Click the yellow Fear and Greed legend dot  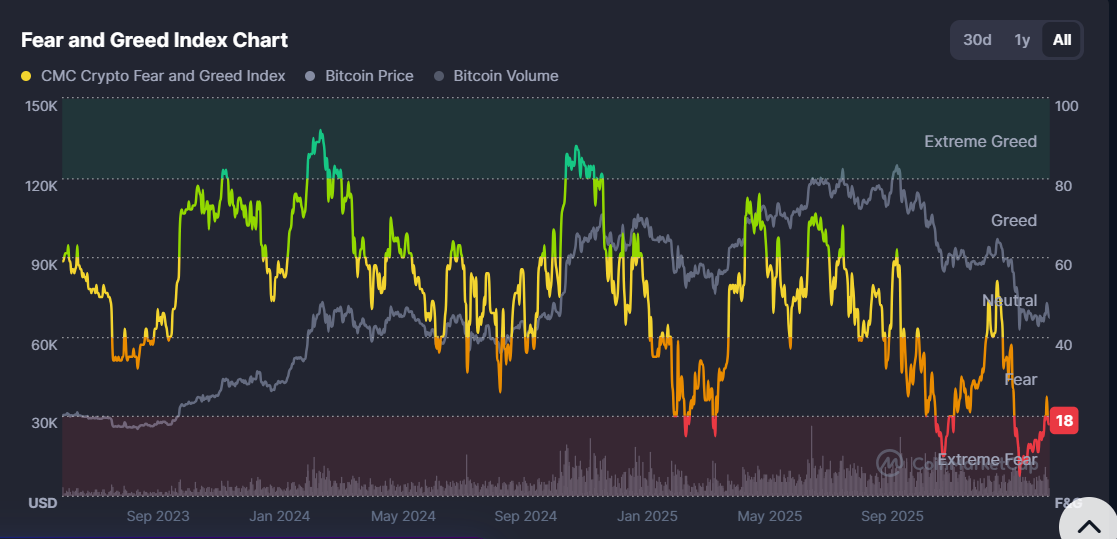(x=26, y=76)
